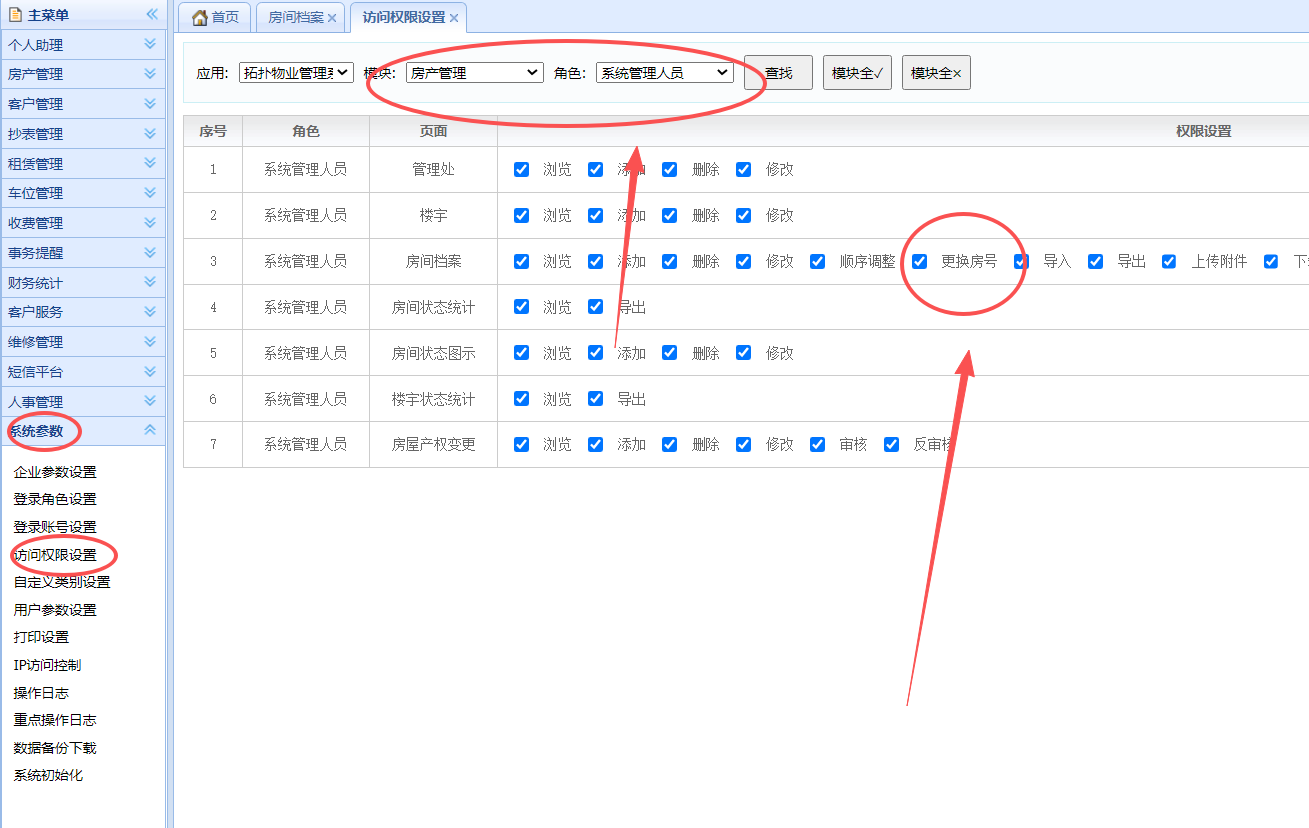Open 自定义类别设置 in the sidebar
Image resolution: width=1309 pixels, height=828 pixels.
(62, 582)
